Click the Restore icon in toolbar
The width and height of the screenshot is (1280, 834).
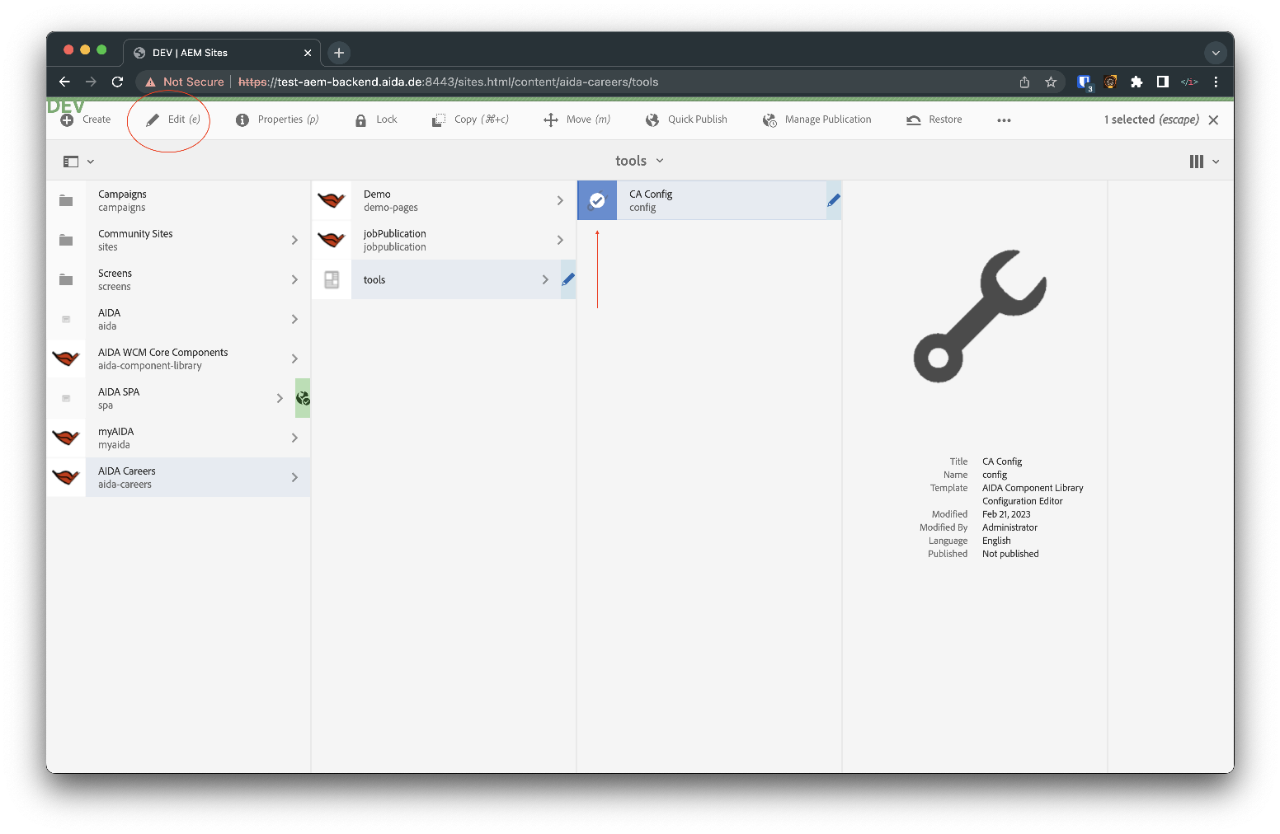tap(913, 120)
